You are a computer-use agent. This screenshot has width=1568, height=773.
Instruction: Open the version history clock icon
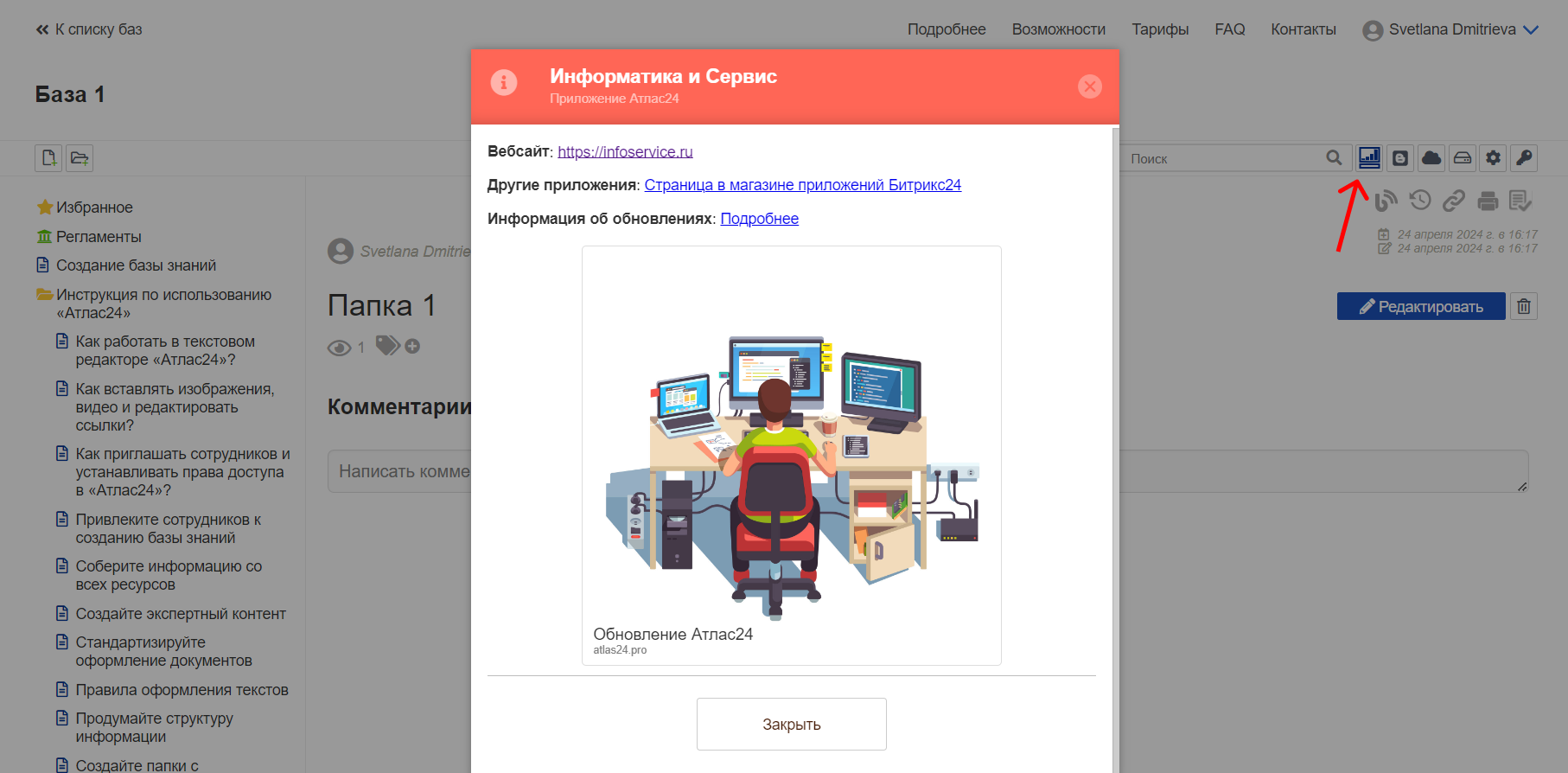(1420, 201)
